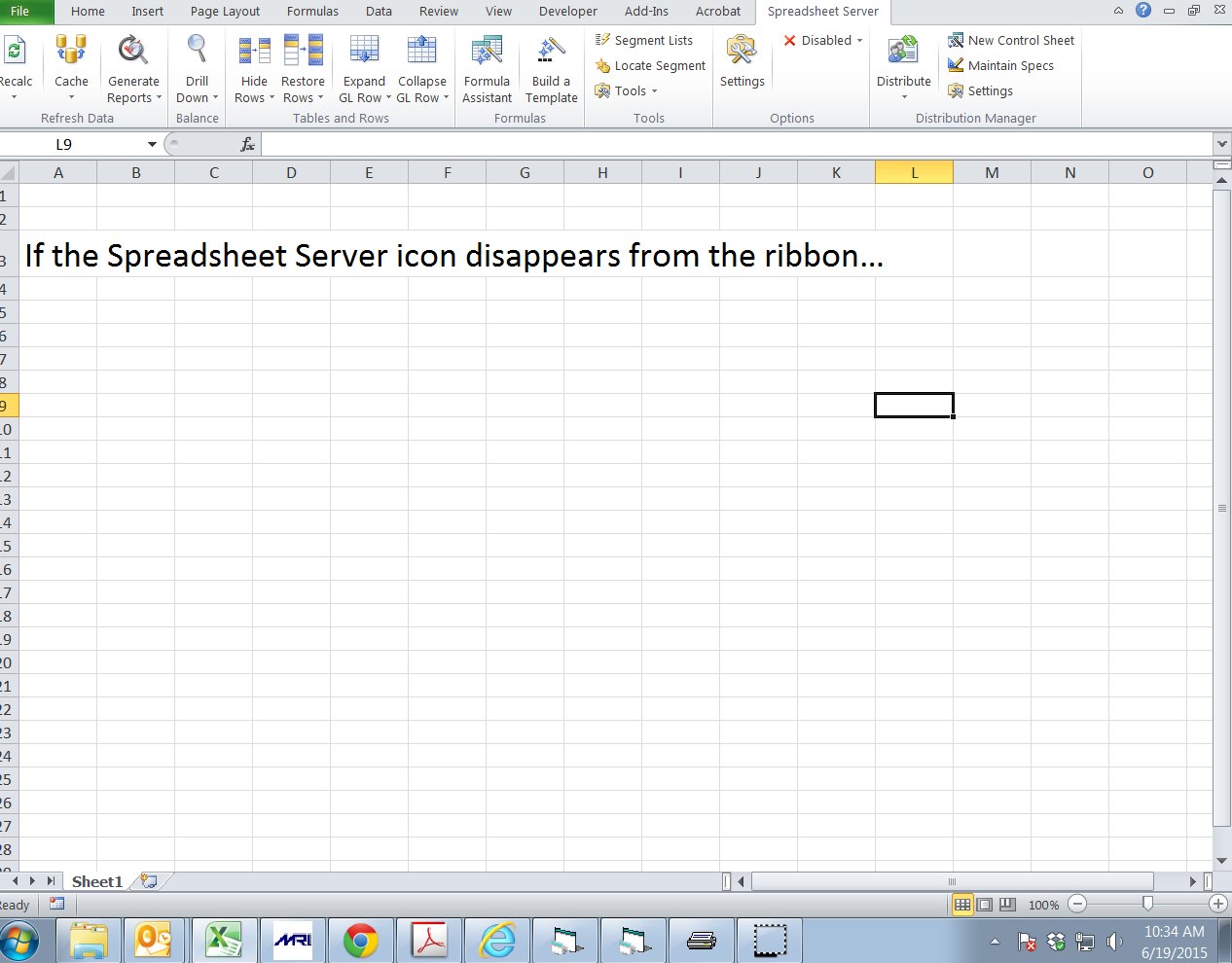The width and height of the screenshot is (1232, 963).
Task: Toggle the Disabled status option
Action: [820, 41]
